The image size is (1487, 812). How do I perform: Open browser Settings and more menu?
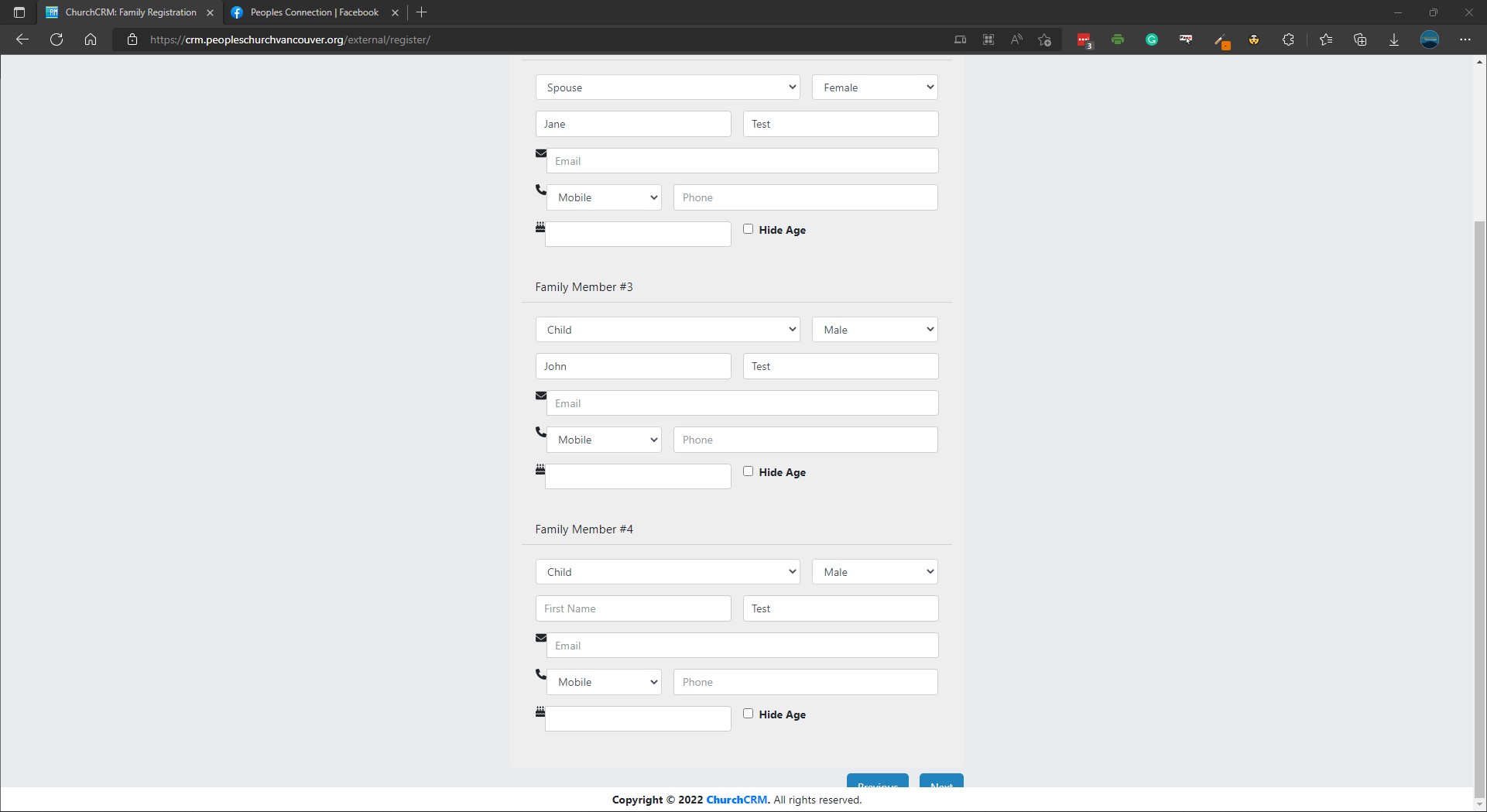point(1465,39)
